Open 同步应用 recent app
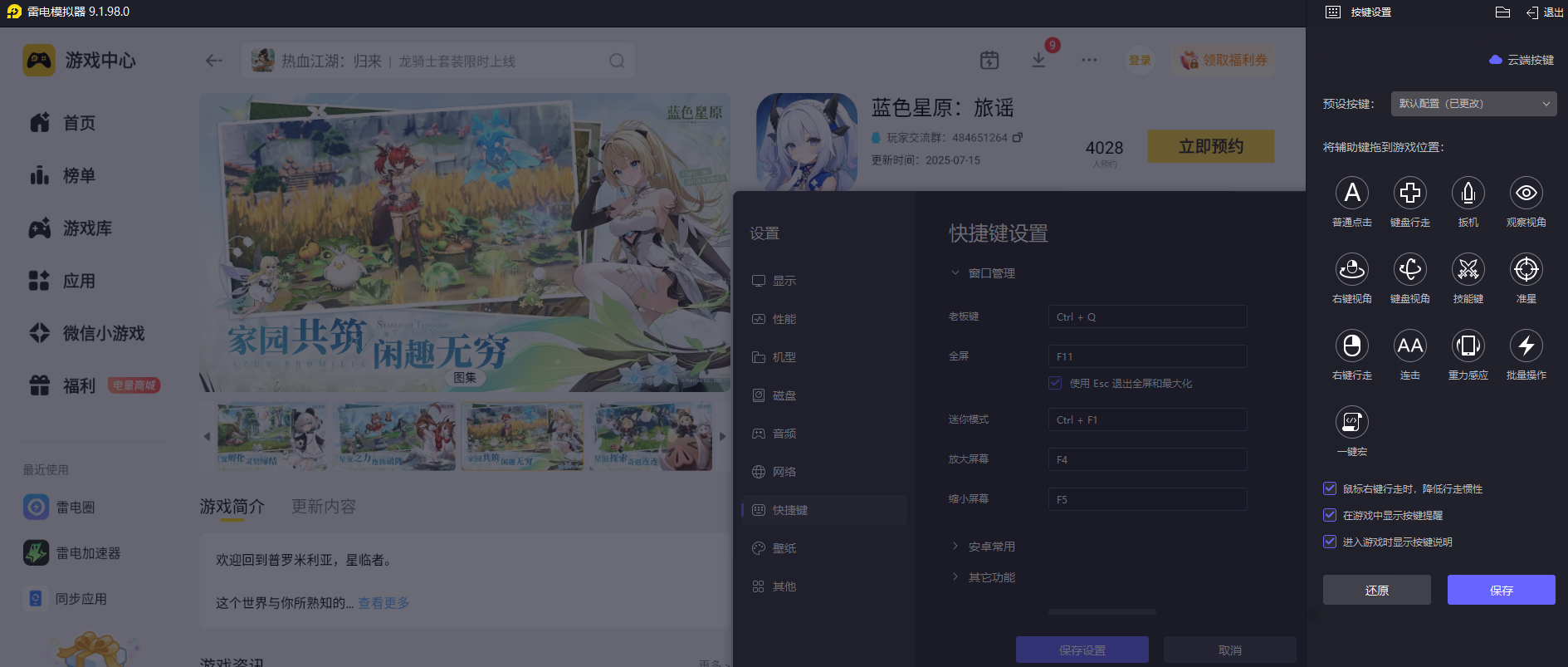1568x667 pixels. pyautogui.click(x=66, y=598)
